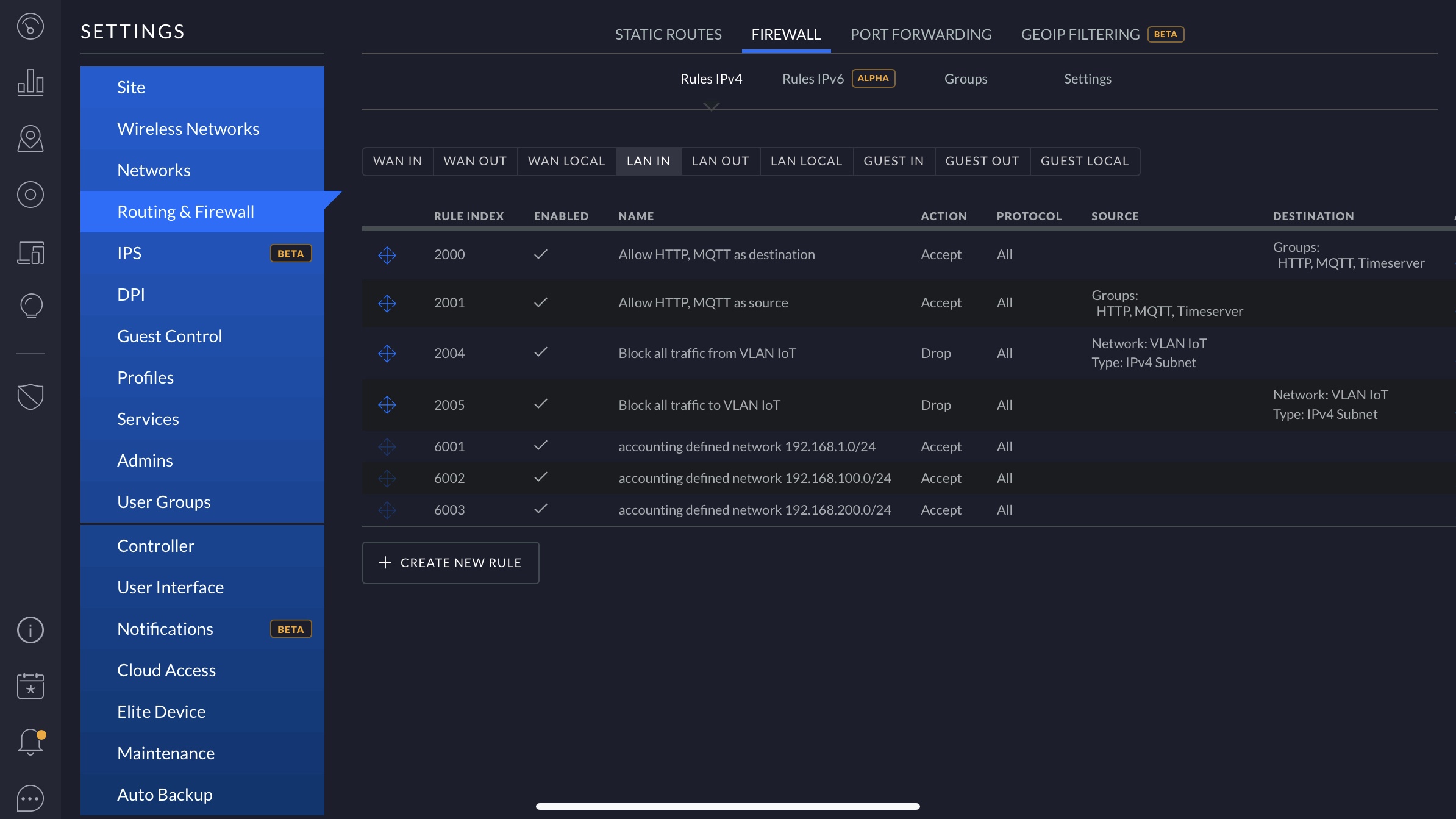Toggle enabled checkmark for rule 6003
Image resolution: width=1456 pixels, height=819 pixels.
tap(540, 509)
